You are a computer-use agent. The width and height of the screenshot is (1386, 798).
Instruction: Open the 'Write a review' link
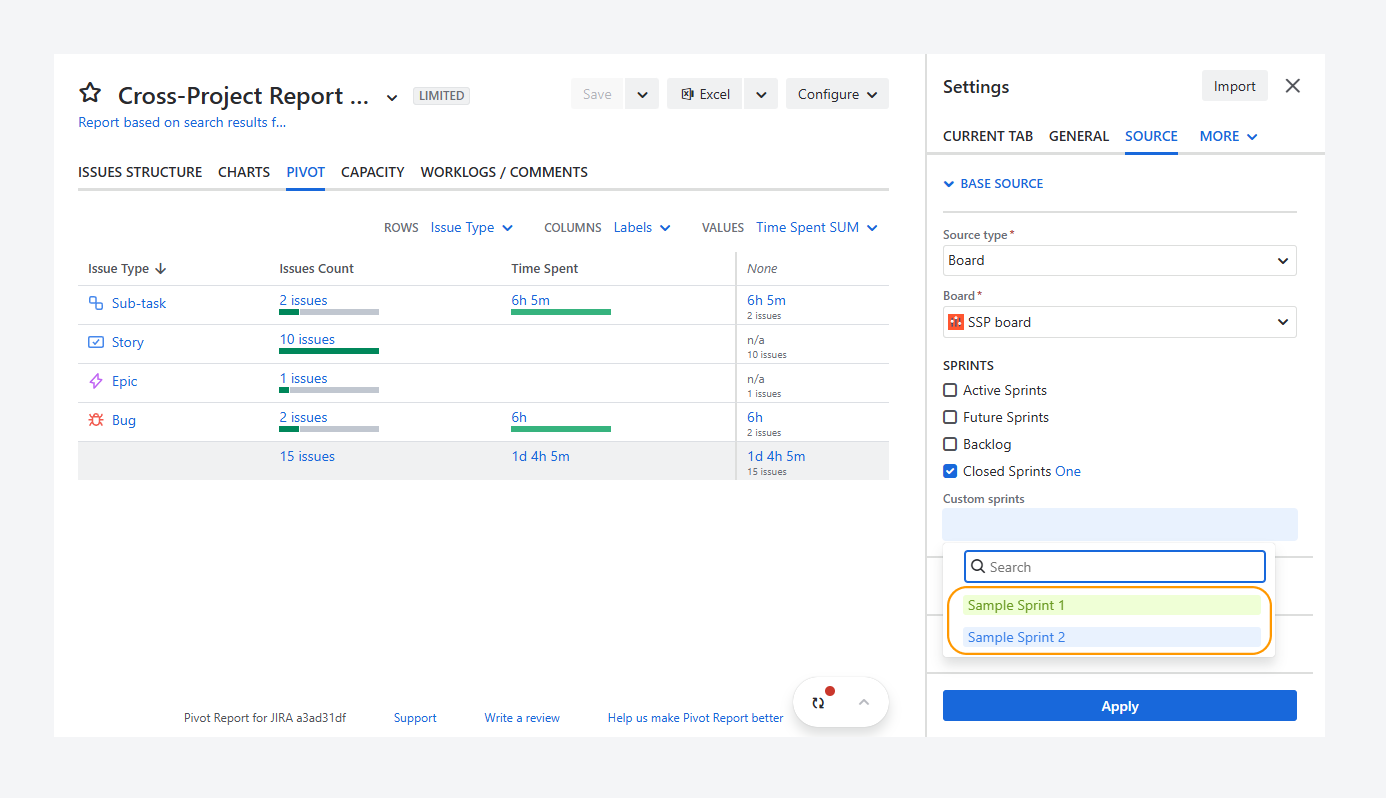pyautogui.click(x=522, y=718)
